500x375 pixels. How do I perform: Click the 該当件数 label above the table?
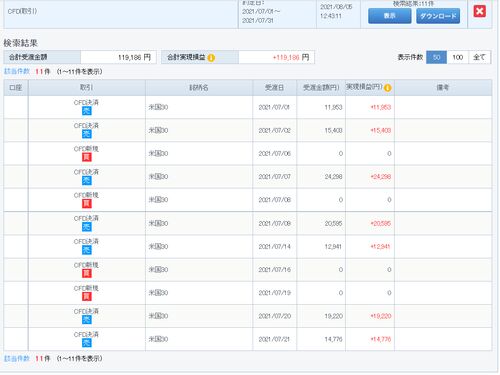point(17,71)
